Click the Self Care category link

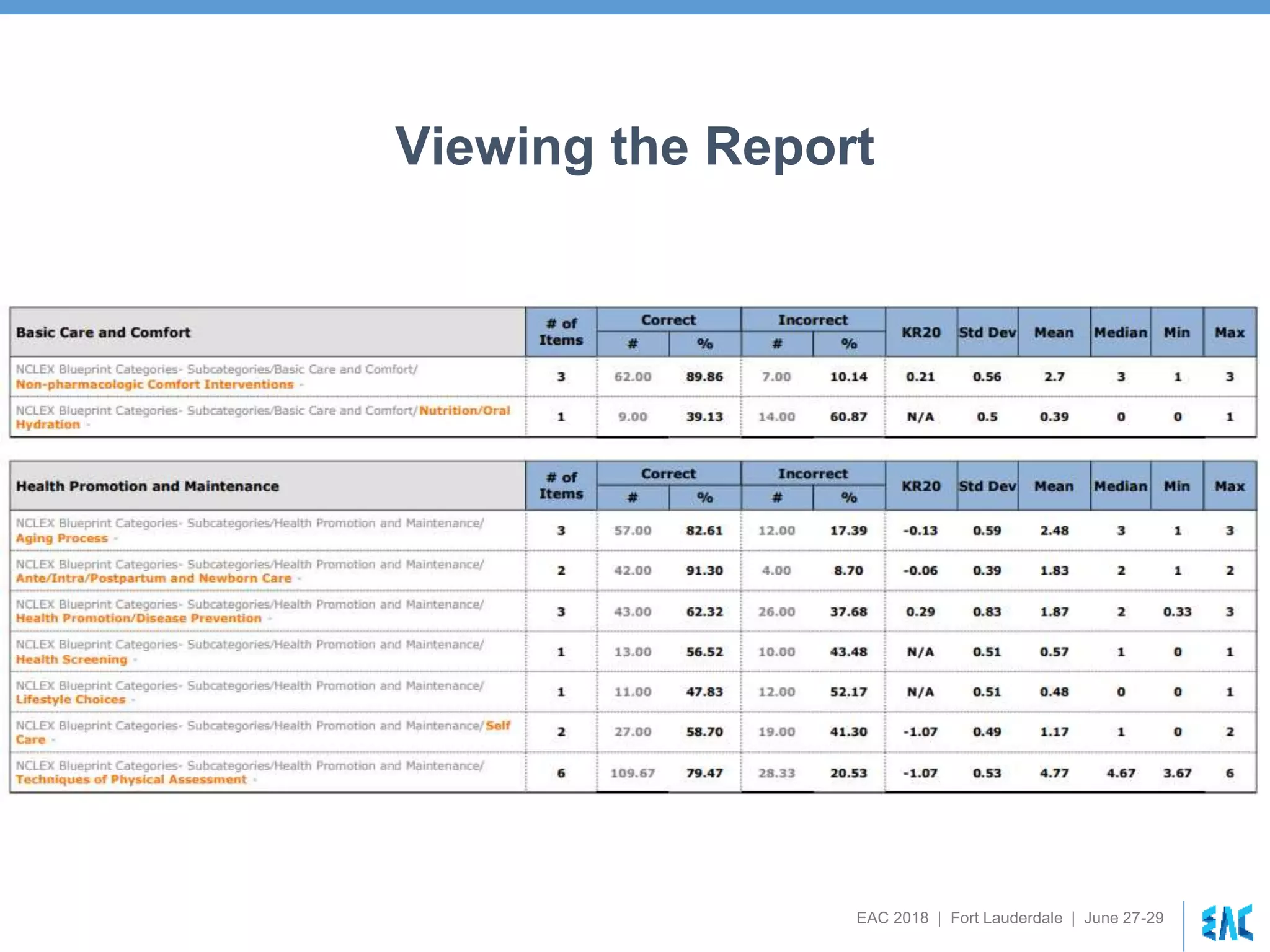click(x=497, y=726)
